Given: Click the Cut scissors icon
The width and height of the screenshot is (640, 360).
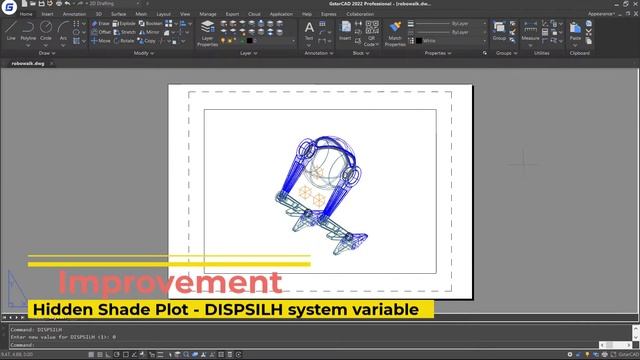Looking at the screenshot, I should (589, 32).
